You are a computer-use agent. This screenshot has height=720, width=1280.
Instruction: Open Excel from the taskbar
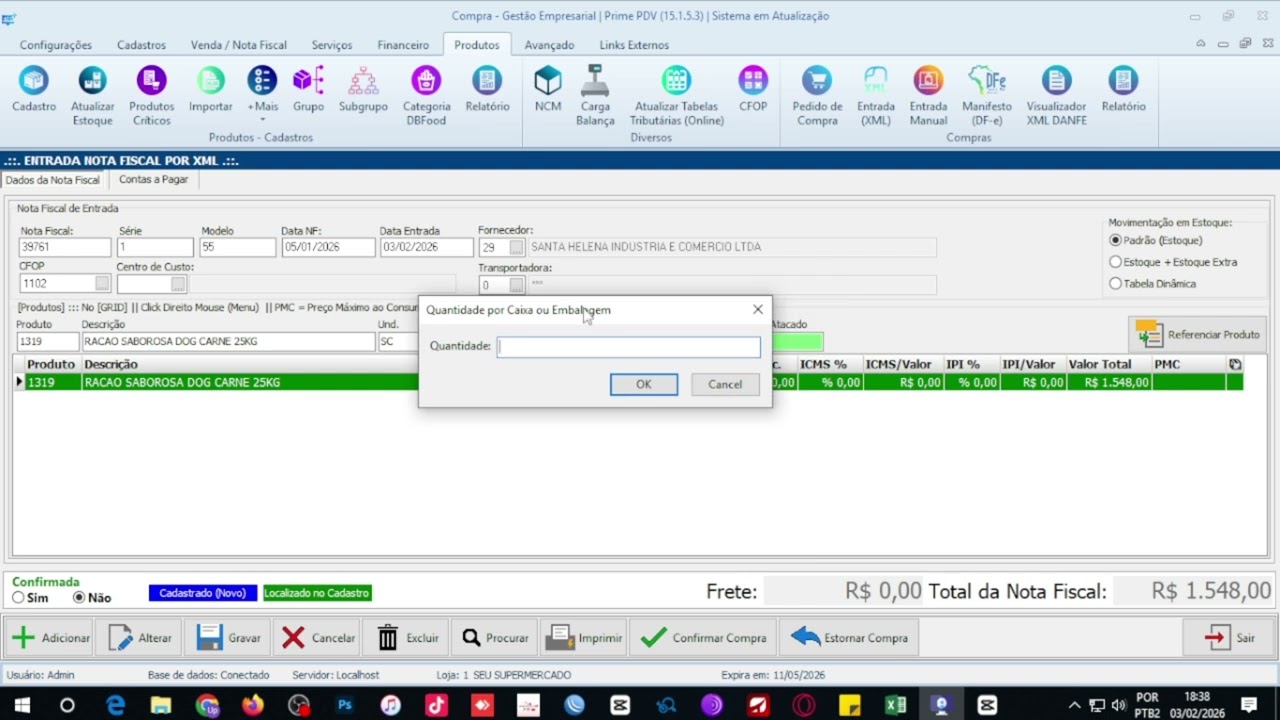(895, 705)
